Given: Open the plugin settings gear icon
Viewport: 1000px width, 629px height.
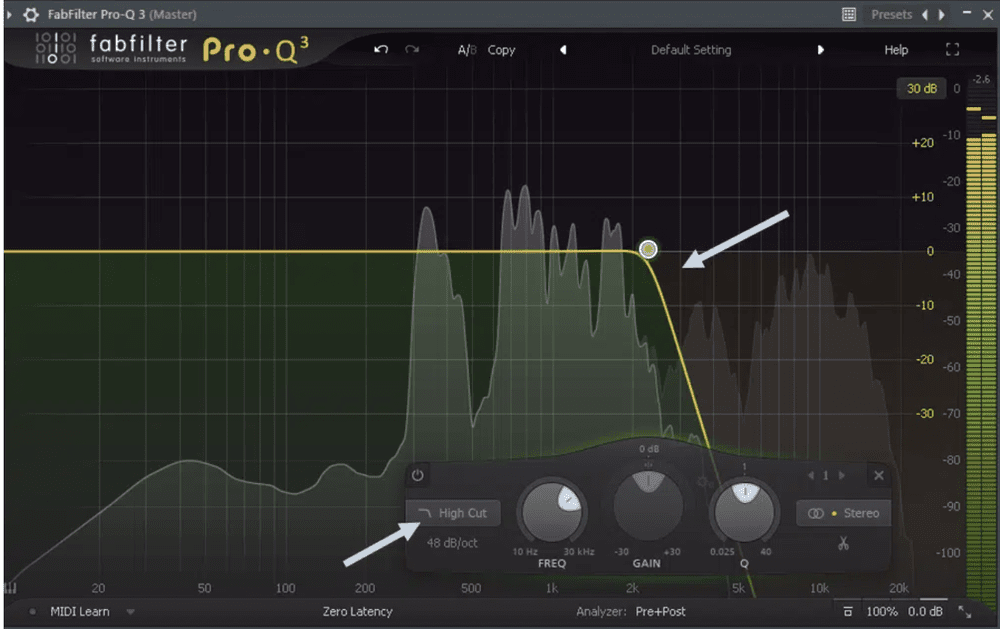Looking at the screenshot, I should 29,14.
